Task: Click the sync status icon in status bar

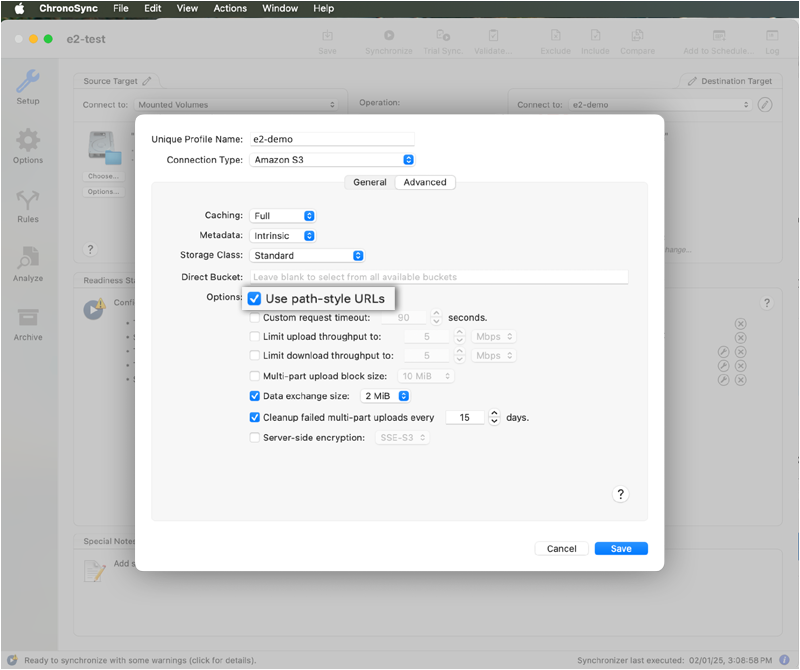Action: tap(12, 660)
